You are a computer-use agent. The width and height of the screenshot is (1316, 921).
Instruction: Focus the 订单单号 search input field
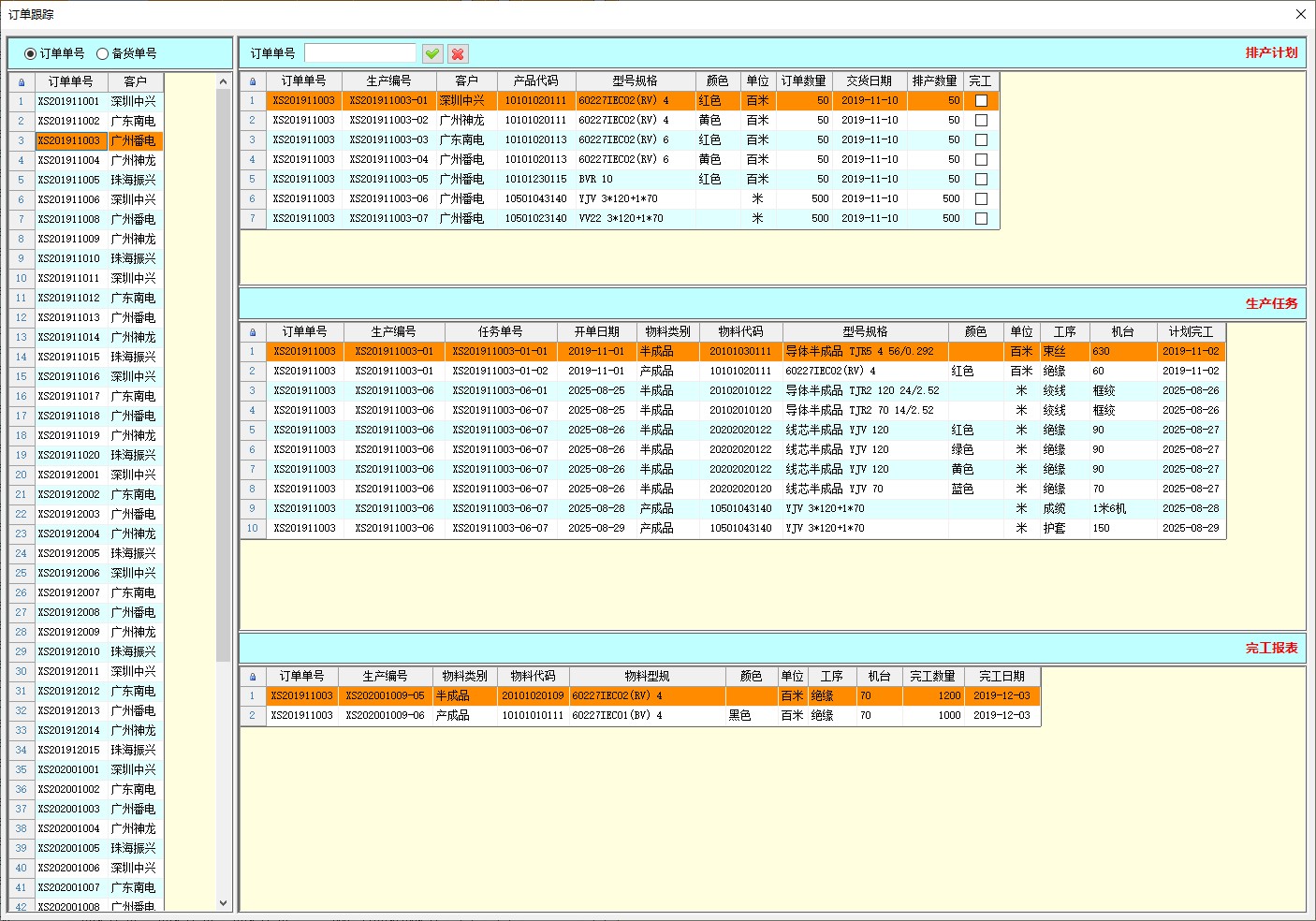(359, 53)
